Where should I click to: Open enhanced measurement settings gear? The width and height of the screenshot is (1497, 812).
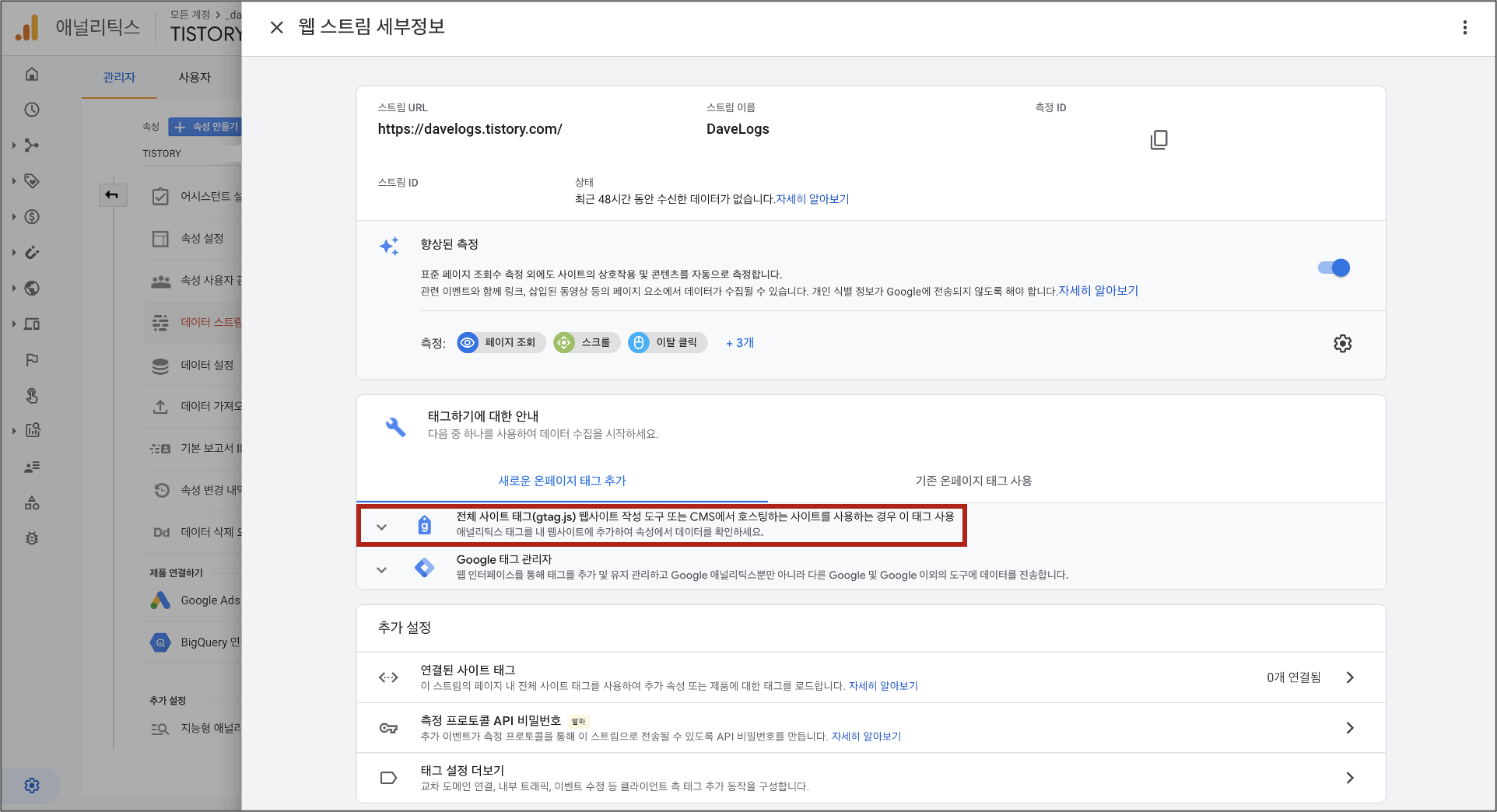(1342, 343)
